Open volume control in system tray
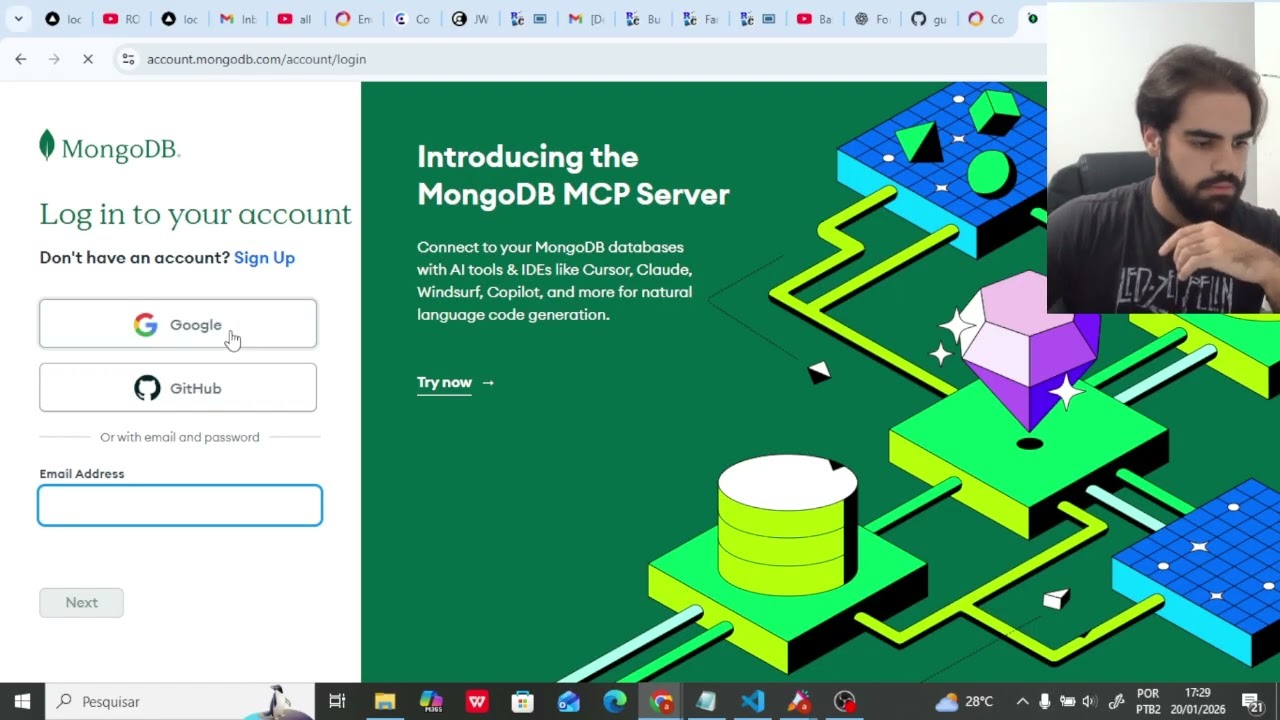Viewport: 1280px width, 720px height. click(x=1089, y=701)
